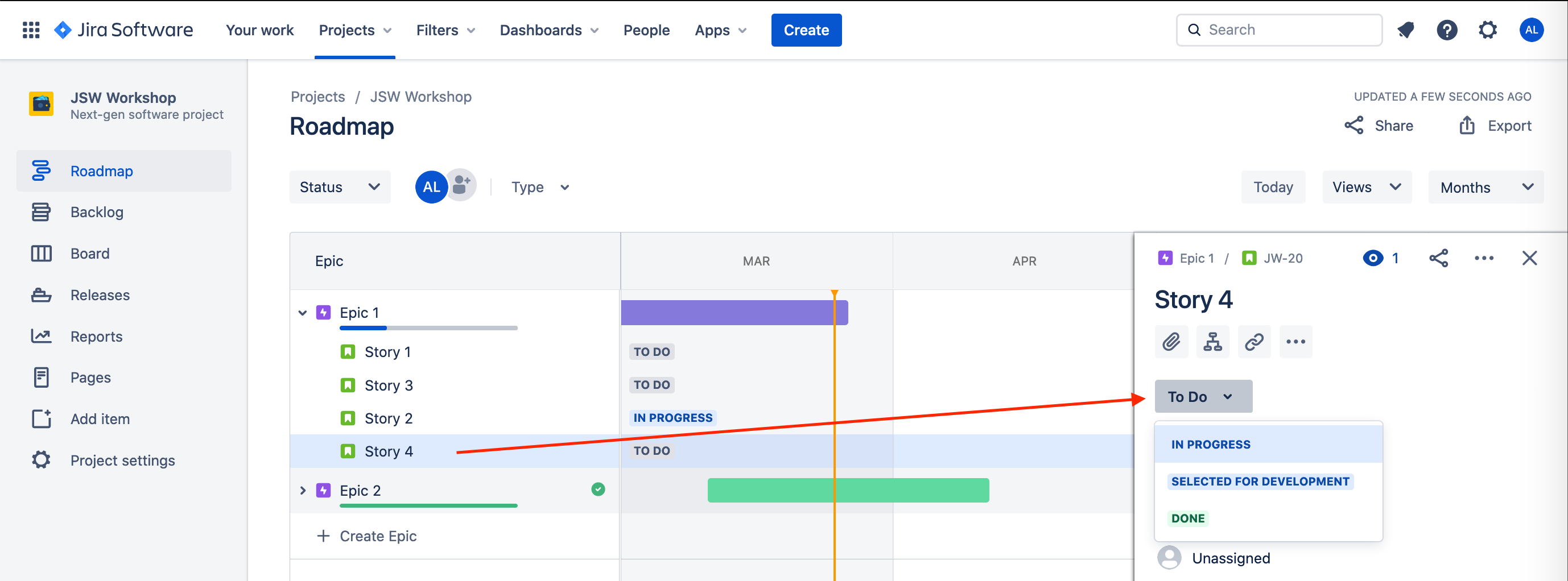Open notifications from the top bar
The image size is (1568, 581).
click(1405, 30)
